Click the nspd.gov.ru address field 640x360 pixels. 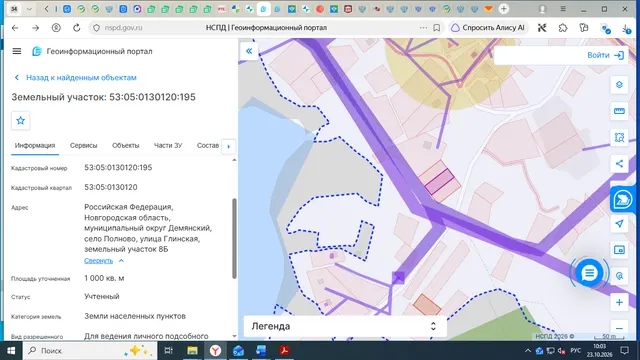coord(123,28)
